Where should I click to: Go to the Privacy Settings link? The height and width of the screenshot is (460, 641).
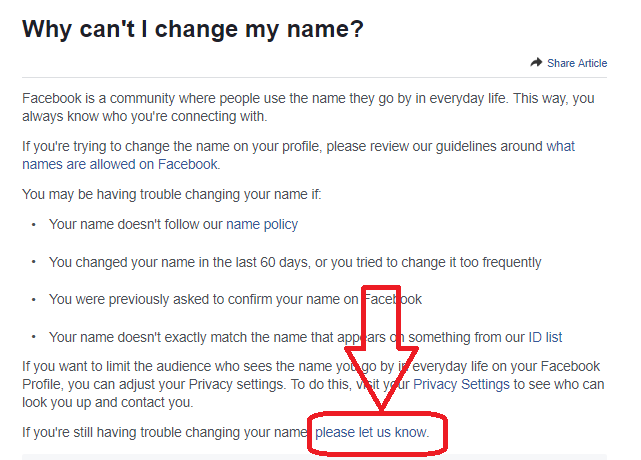pyautogui.click(x=461, y=384)
